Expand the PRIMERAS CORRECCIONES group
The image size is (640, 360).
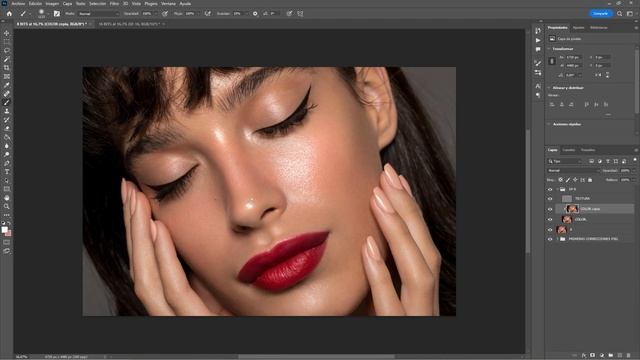(557, 239)
